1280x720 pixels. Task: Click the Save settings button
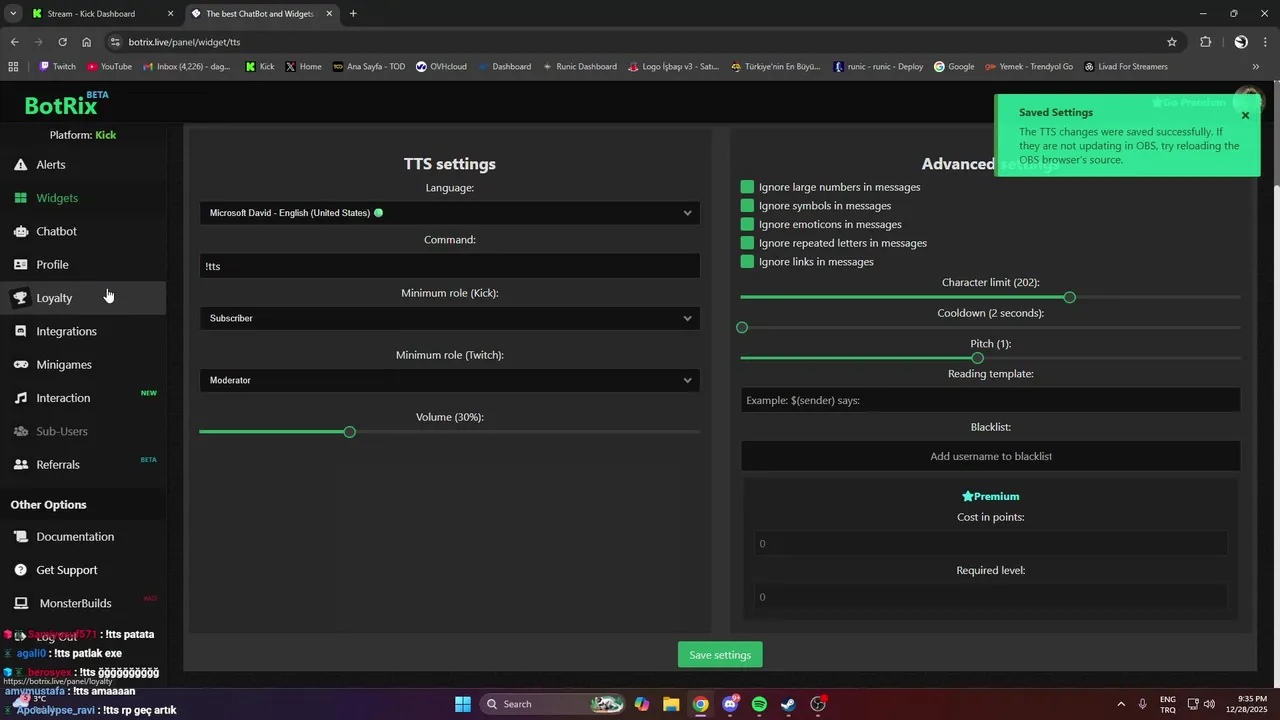pos(720,655)
